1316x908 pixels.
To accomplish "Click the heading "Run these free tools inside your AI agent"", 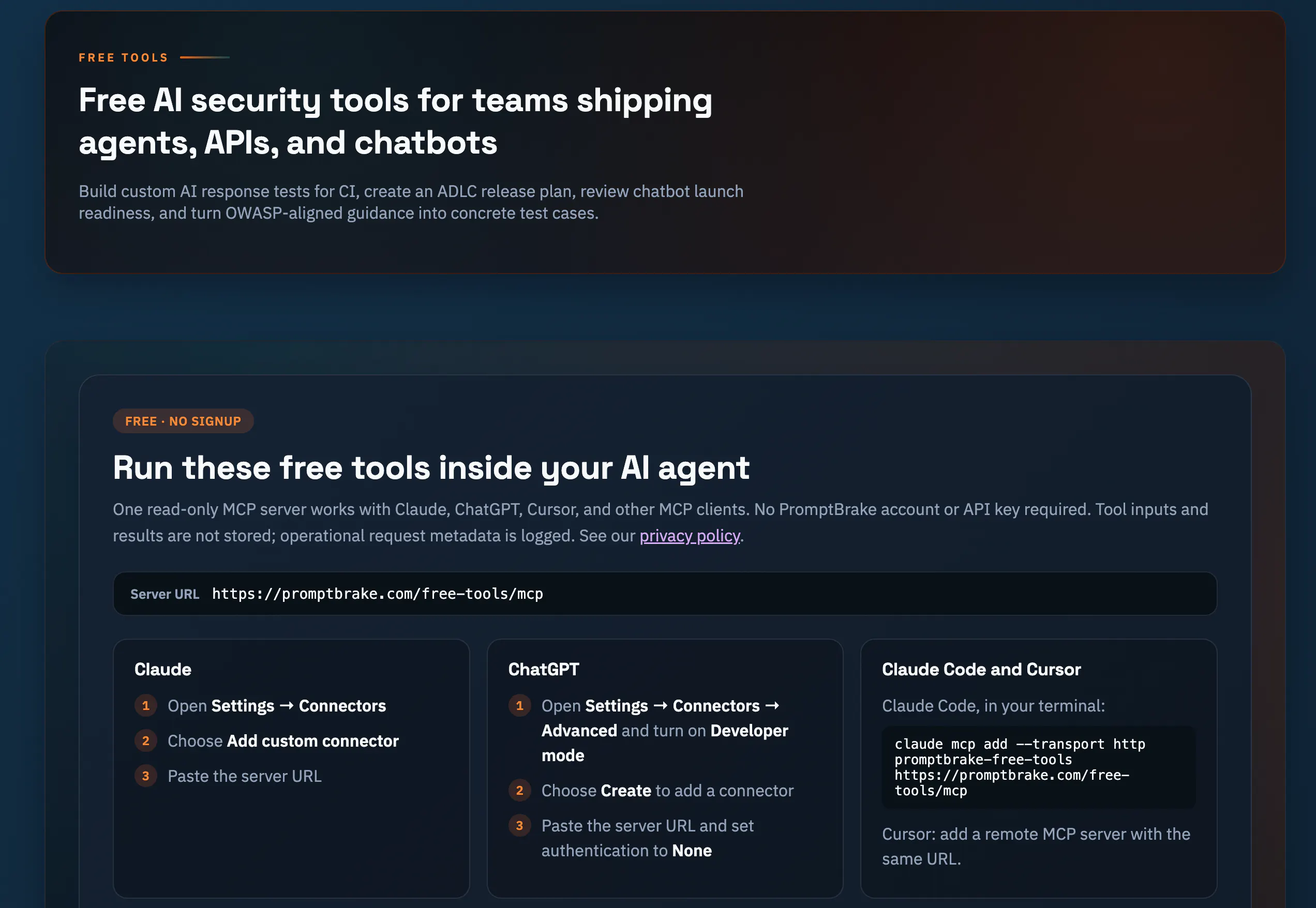I will (x=431, y=468).
